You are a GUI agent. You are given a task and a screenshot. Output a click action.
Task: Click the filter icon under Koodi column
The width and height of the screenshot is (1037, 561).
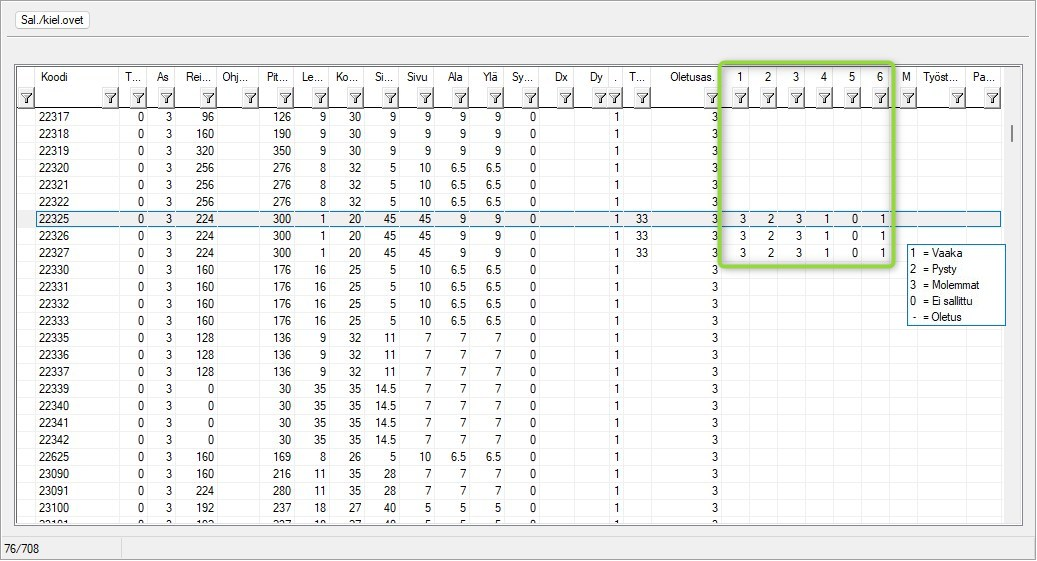[x=110, y=99]
